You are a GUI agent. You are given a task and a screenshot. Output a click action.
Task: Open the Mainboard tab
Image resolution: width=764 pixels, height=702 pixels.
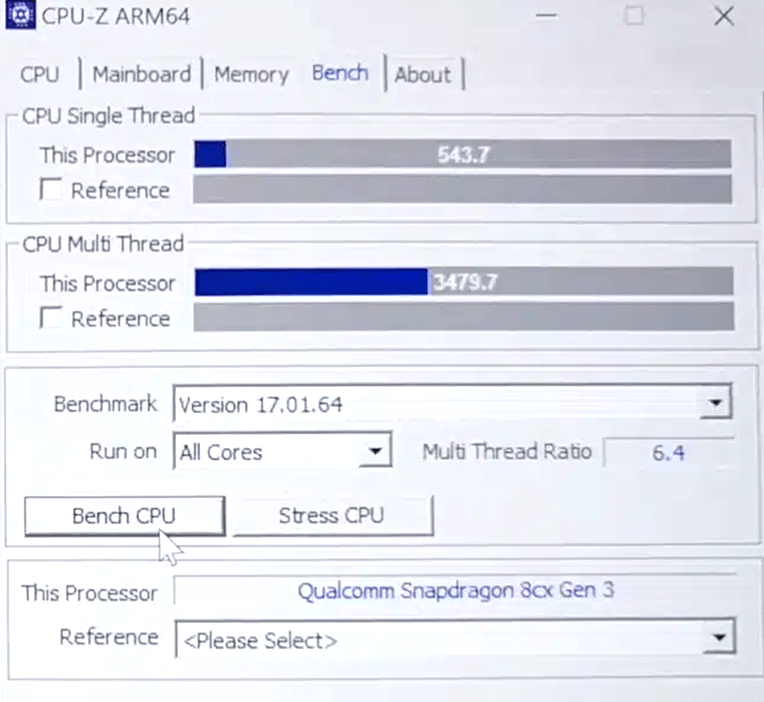tap(141, 75)
